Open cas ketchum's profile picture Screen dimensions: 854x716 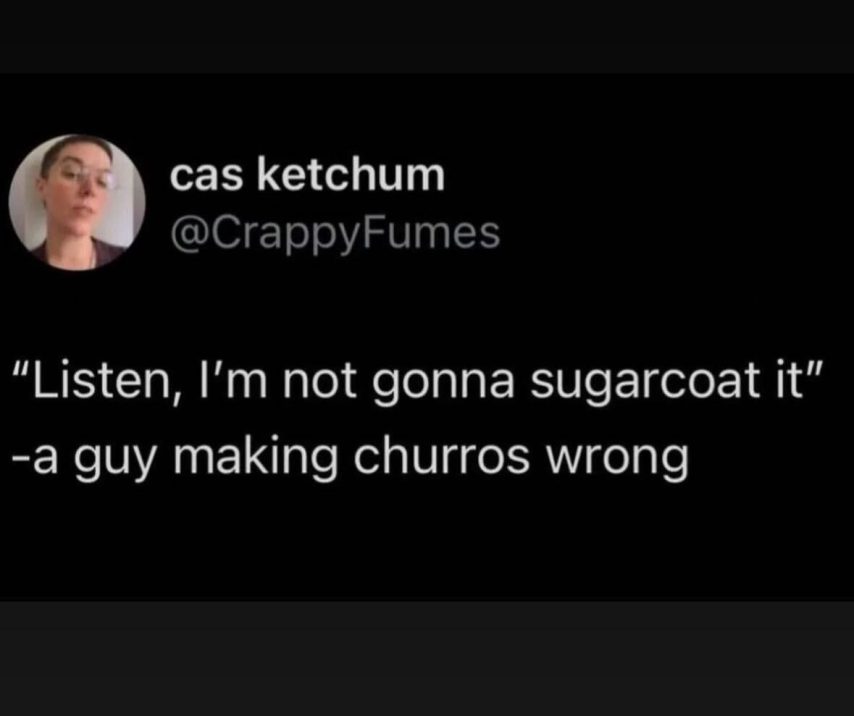click(x=77, y=202)
